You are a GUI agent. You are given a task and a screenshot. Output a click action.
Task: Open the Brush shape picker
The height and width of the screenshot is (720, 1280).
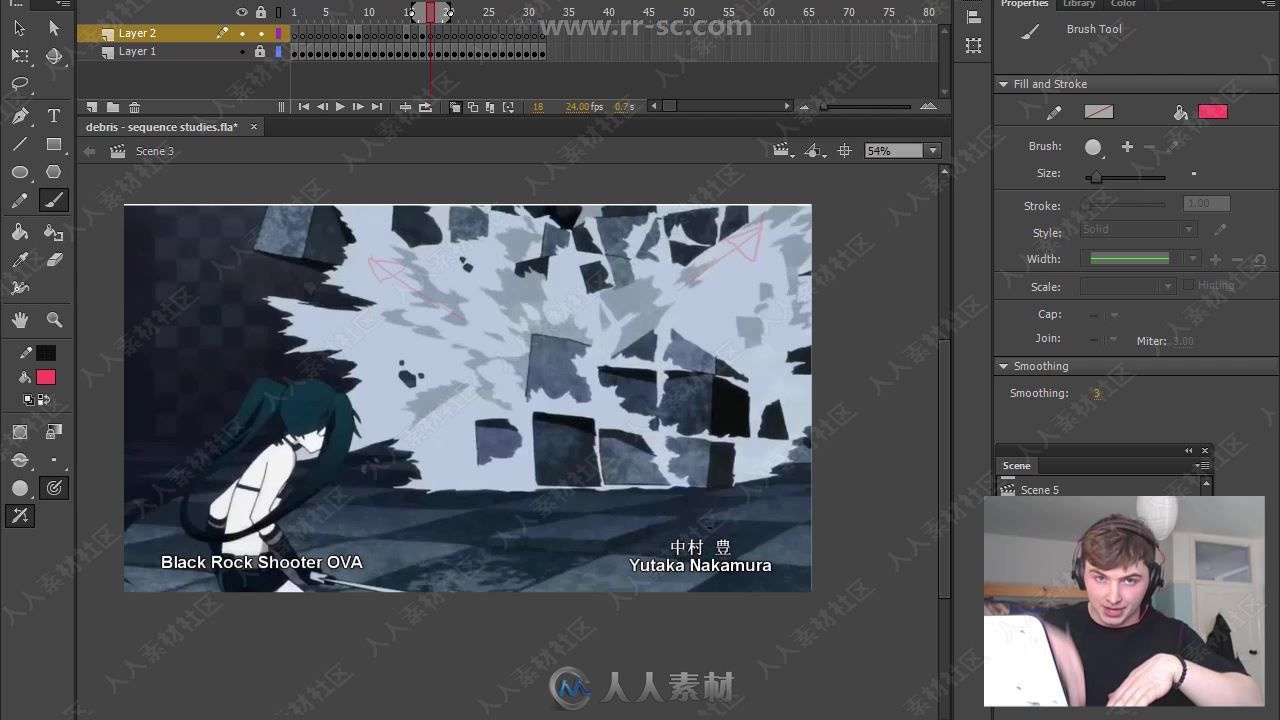point(1095,147)
